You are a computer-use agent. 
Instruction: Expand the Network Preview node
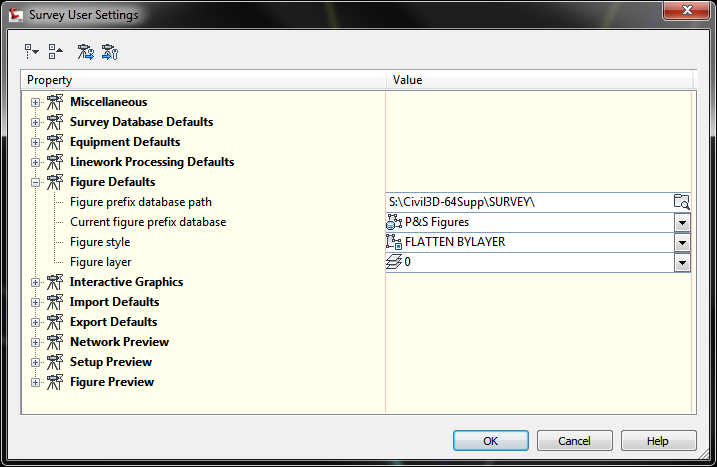pos(35,343)
